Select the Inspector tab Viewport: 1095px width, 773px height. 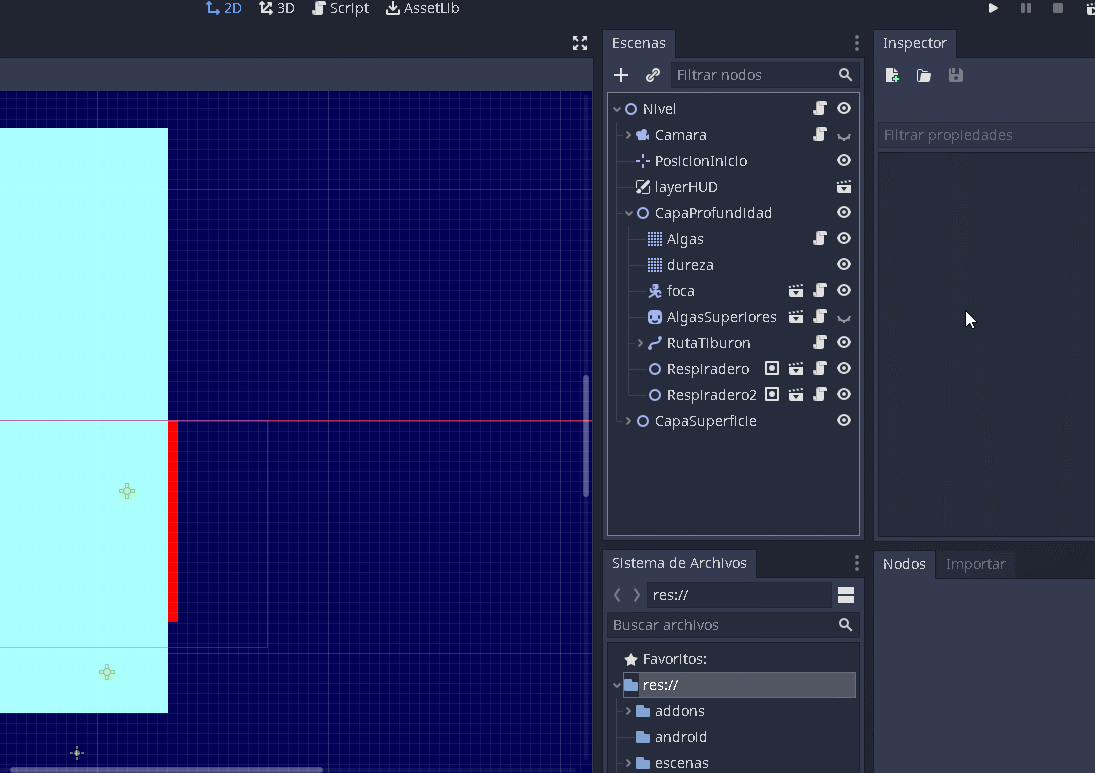point(914,43)
